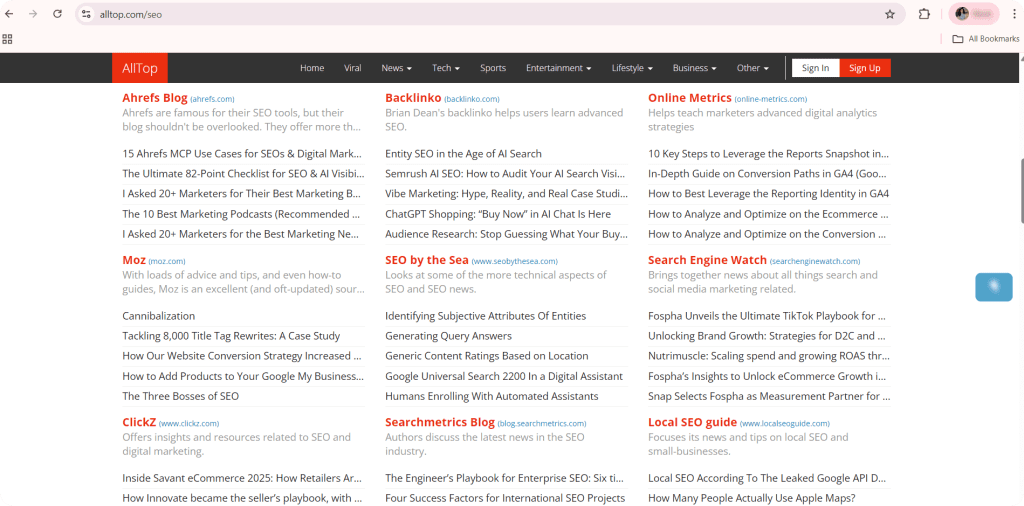The image size is (1024, 506).
Task: Open 'Vibe Marketing: Hype, Reality' article
Action: [x=506, y=194]
